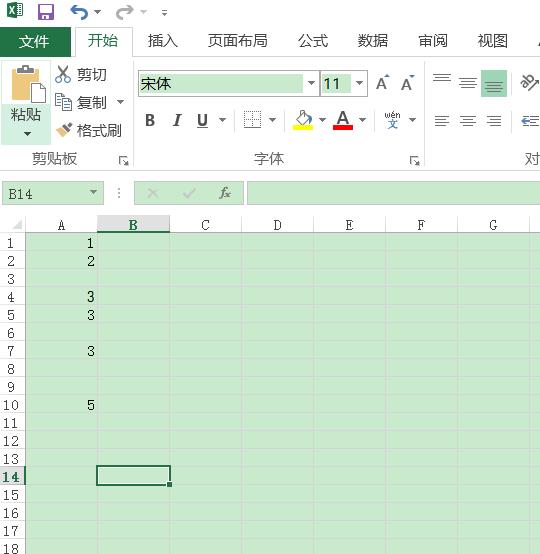540x554 pixels.
Task: Switch to the 插入 tab
Action: point(163,41)
